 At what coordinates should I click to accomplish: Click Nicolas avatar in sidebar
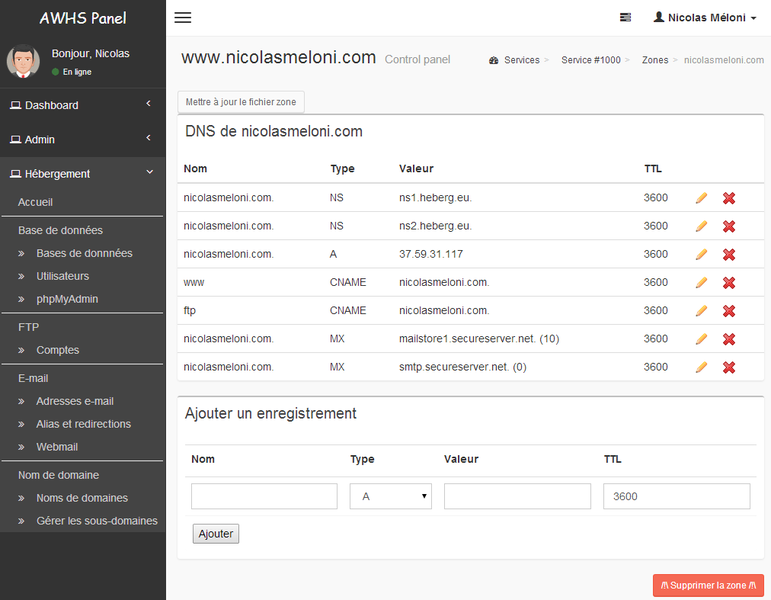(24, 62)
